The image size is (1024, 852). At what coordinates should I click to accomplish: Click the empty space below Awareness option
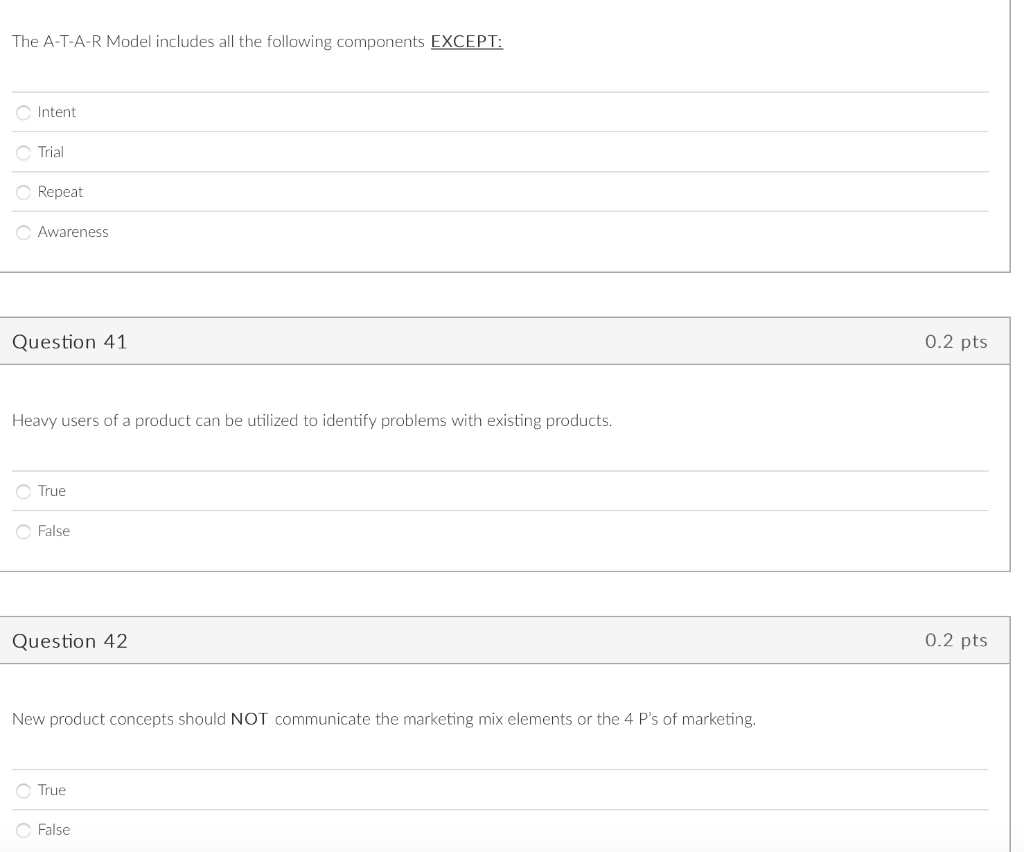(x=500, y=258)
